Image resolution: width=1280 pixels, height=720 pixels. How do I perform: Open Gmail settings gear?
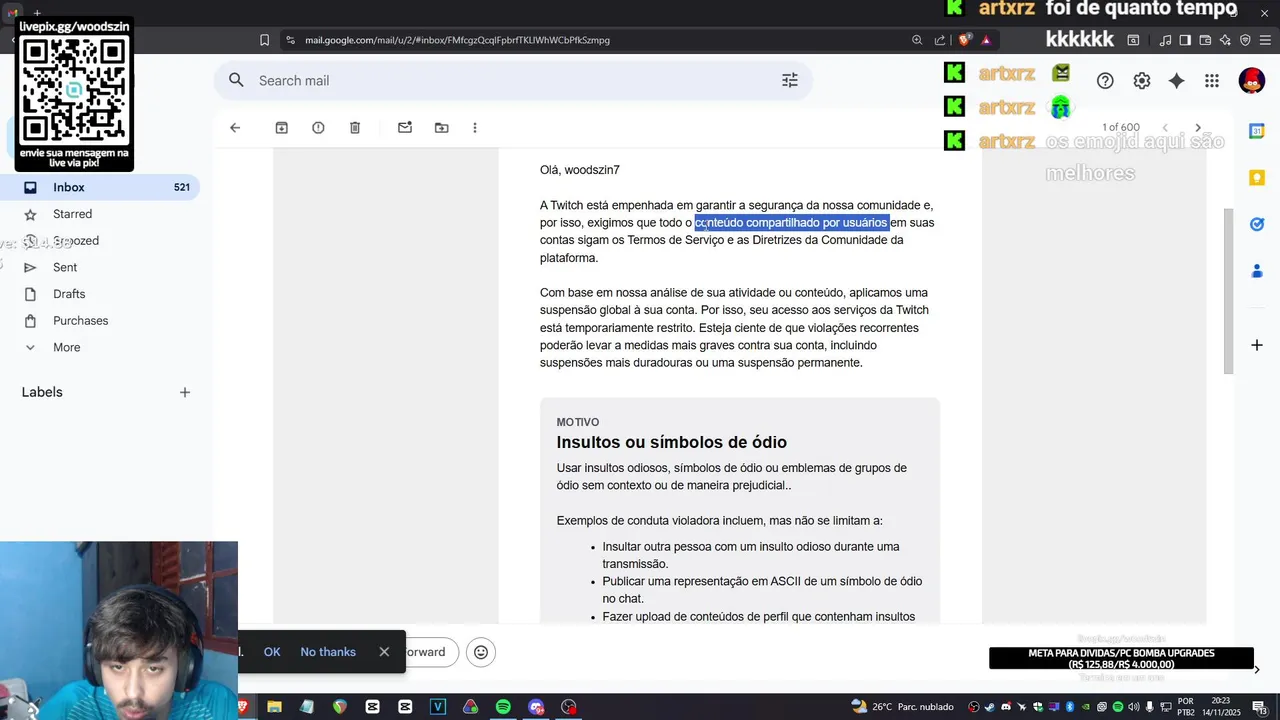click(x=1142, y=81)
